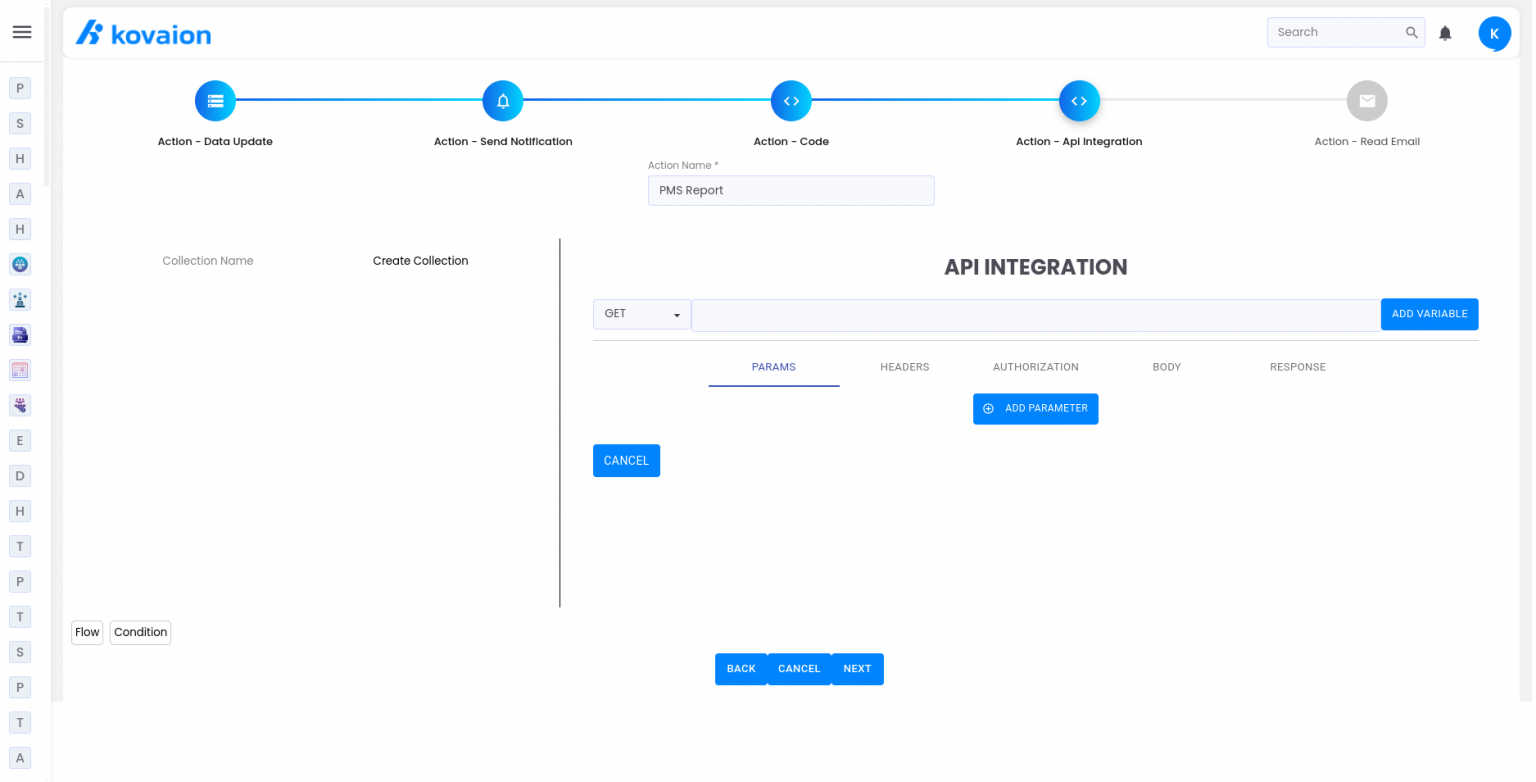Image resolution: width=1536 pixels, height=782 pixels.
Task: Select the Action - Read Email step
Action: click(x=1367, y=100)
